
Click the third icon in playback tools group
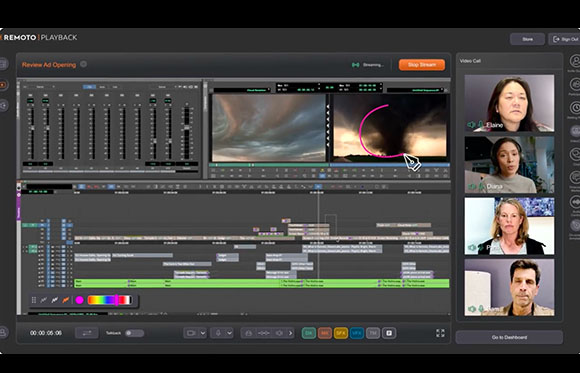click(x=279, y=333)
